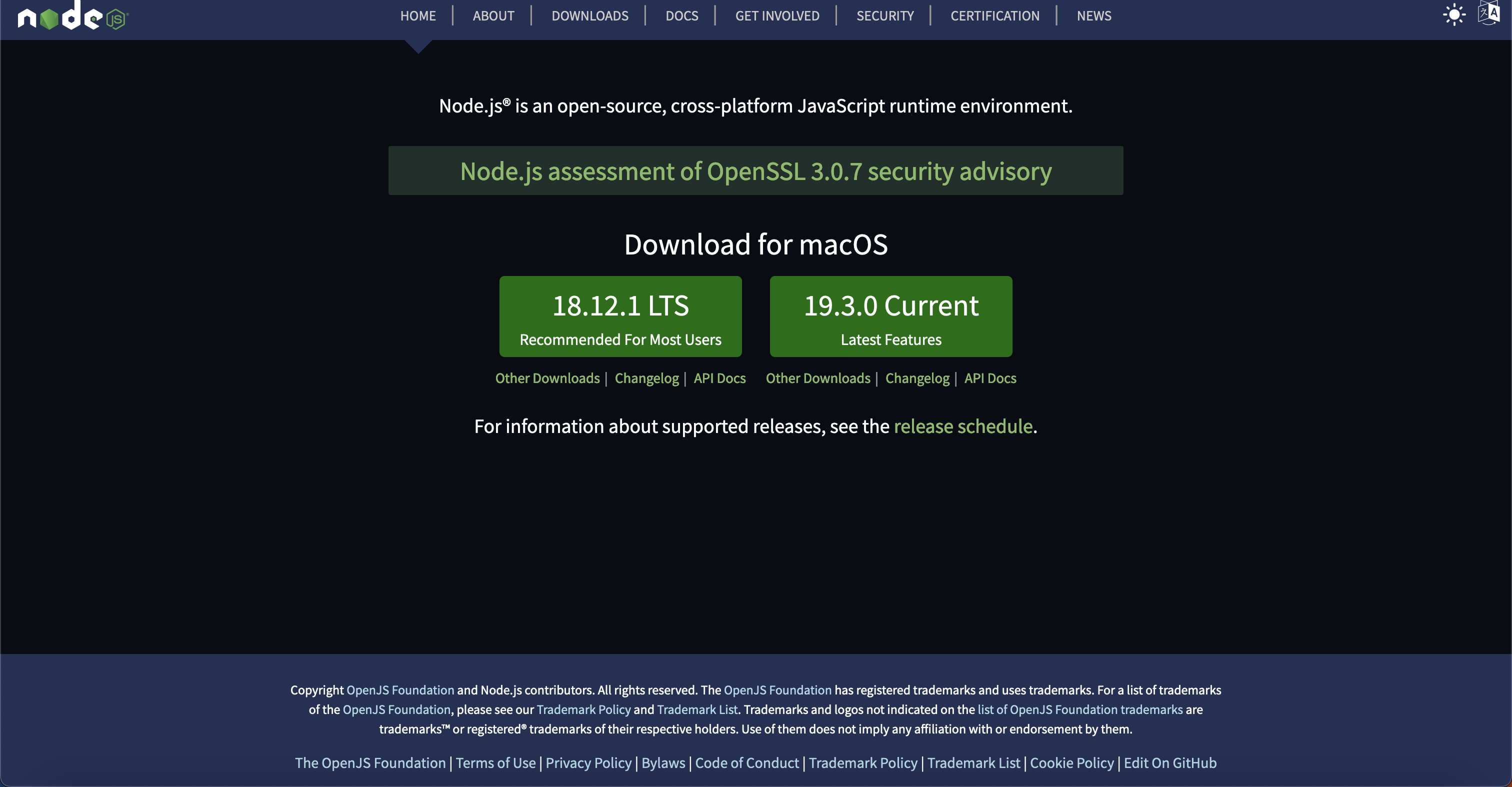Click Trademark List in the copyright paragraph
Viewport: 1512px width, 787px height.
(696, 709)
